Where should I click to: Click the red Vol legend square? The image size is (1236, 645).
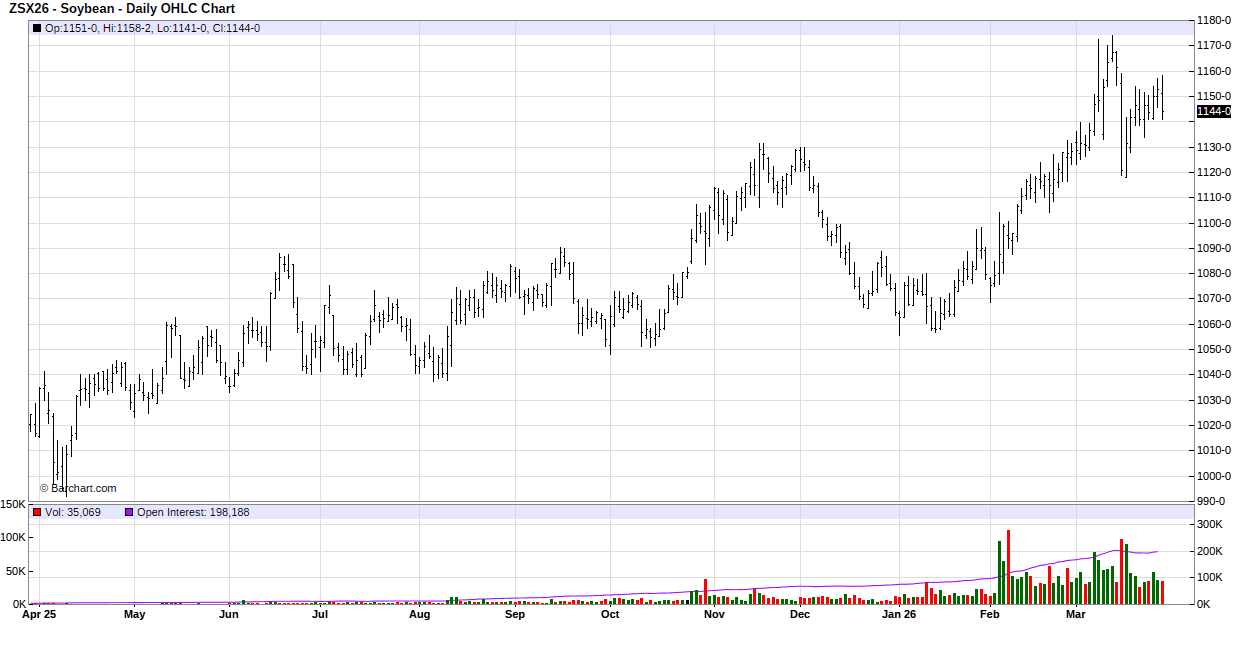coord(38,512)
